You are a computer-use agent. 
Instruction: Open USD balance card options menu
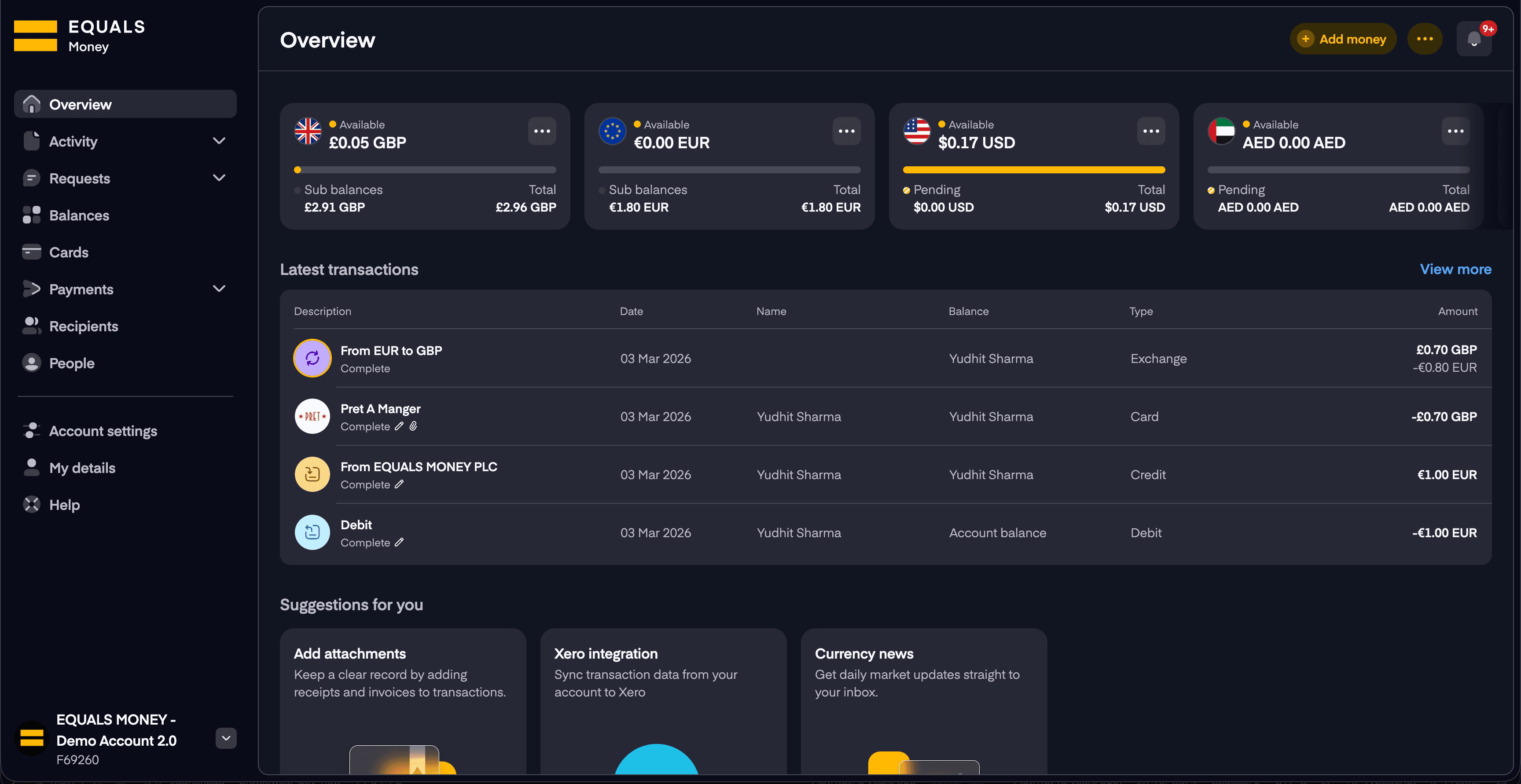1151,131
